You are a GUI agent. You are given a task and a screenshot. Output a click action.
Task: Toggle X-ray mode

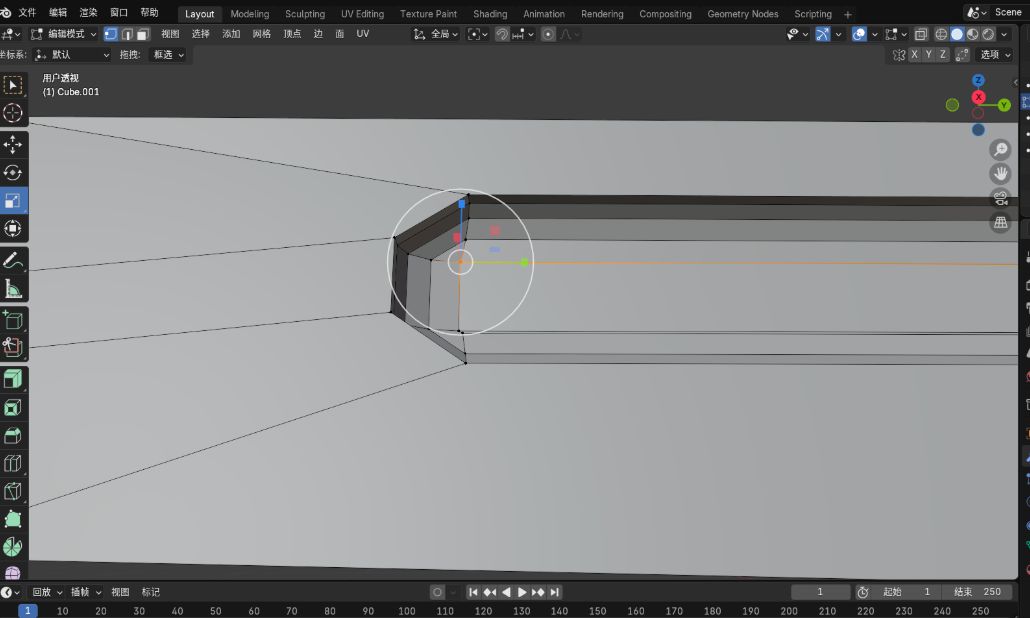coord(921,34)
